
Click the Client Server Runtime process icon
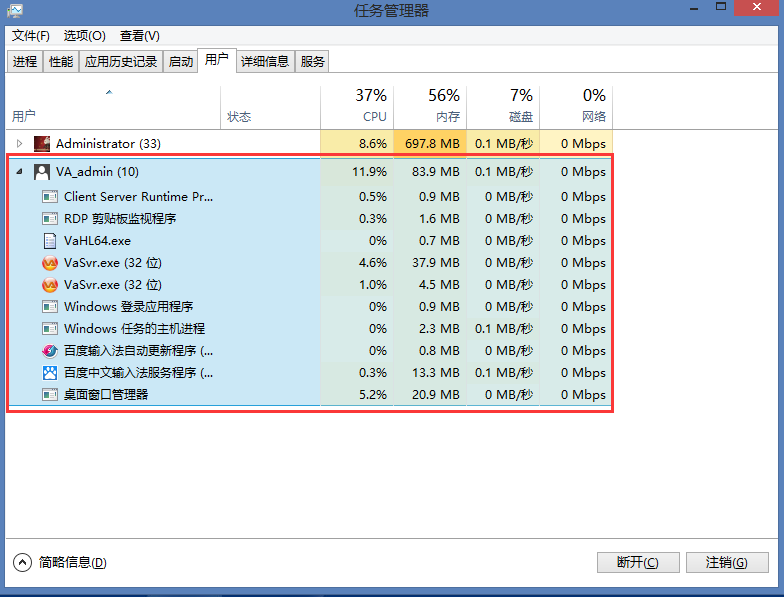[50, 197]
